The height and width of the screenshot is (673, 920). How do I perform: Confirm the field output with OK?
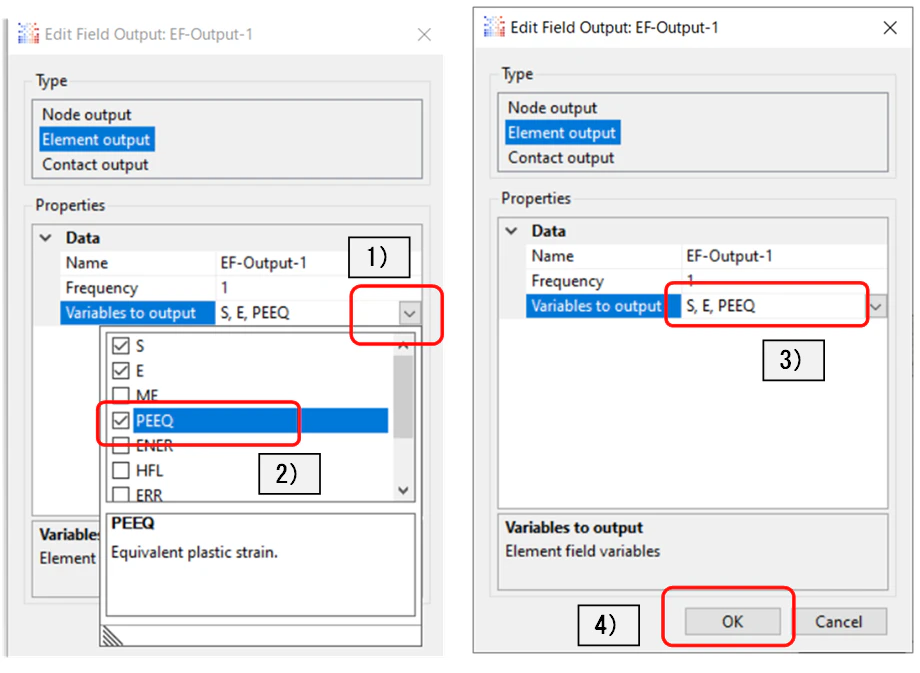[732, 621]
